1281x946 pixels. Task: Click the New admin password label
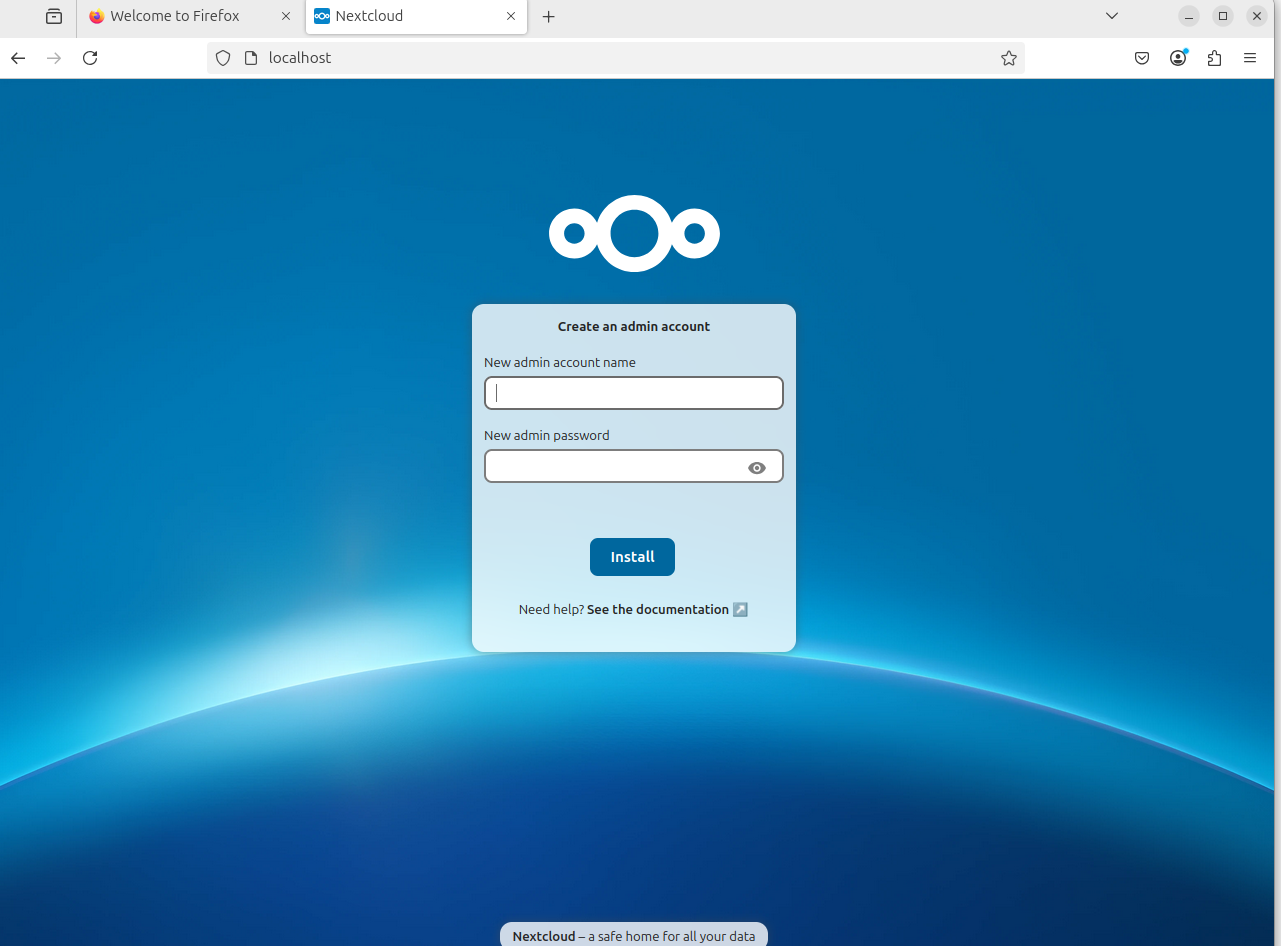[546, 435]
